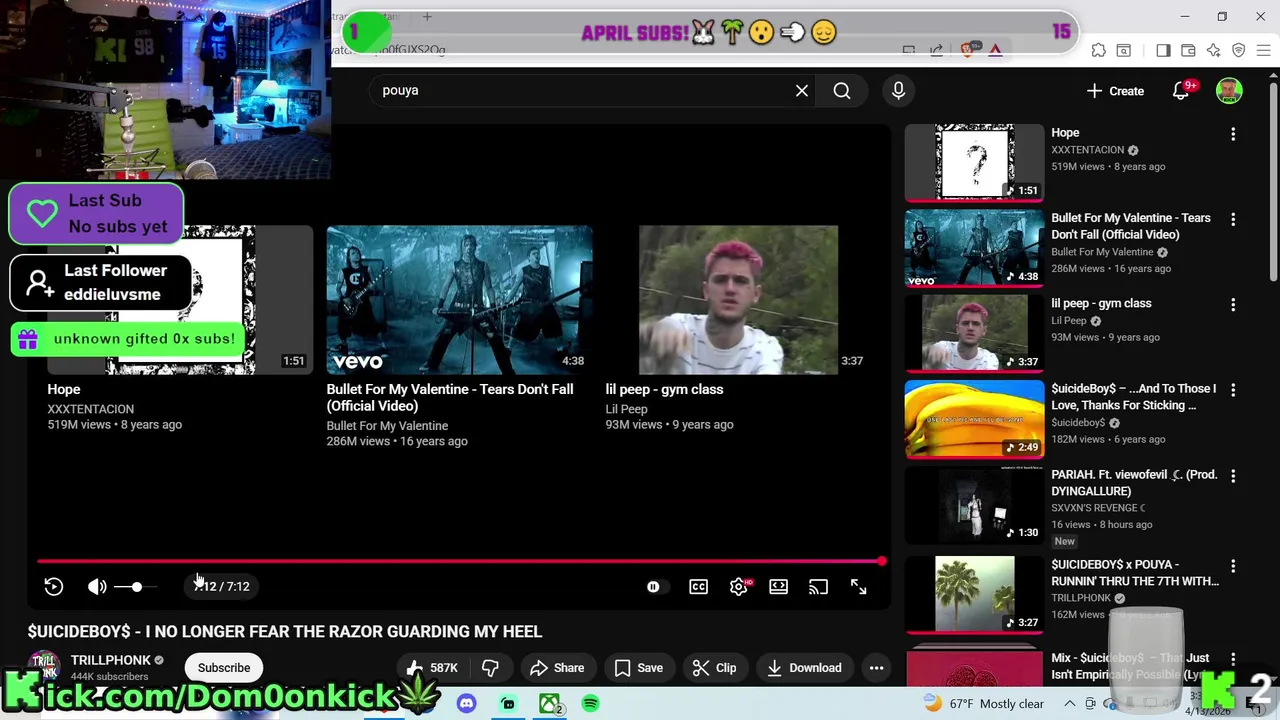1280x720 pixels.
Task: Cast the video to a TV
Action: tap(818, 587)
